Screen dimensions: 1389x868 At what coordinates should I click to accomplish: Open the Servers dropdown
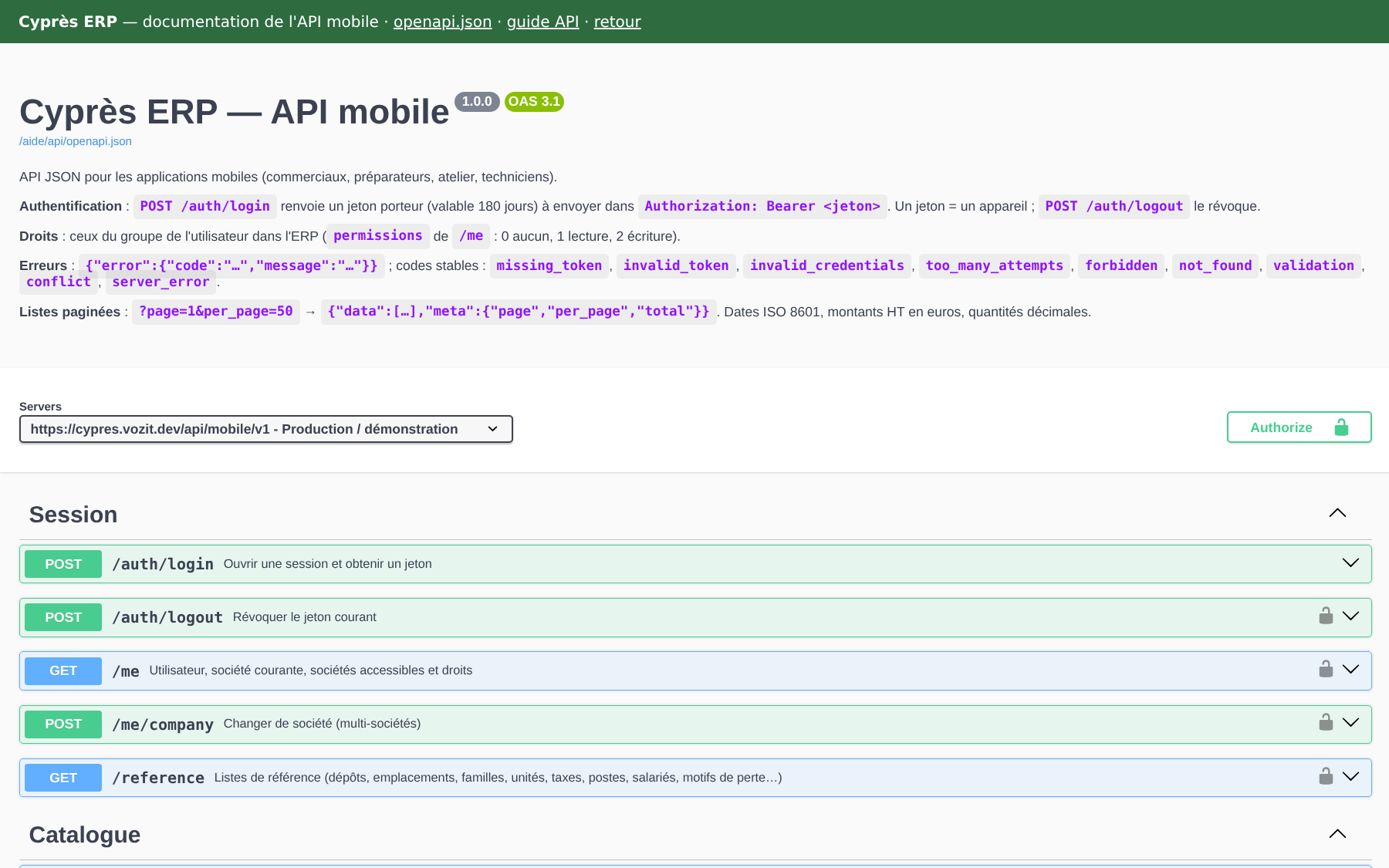266,429
